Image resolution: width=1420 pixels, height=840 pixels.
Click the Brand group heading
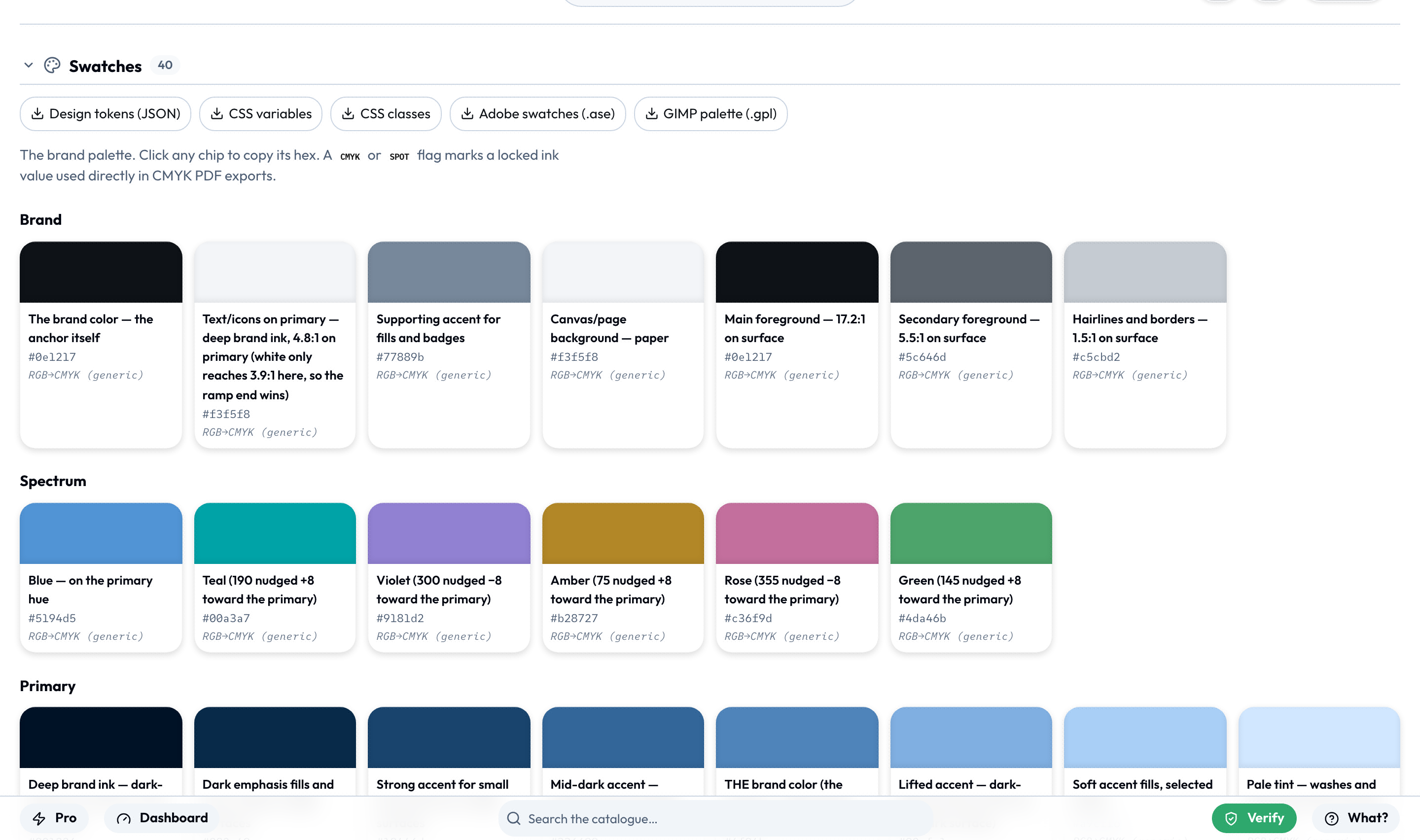41,220
